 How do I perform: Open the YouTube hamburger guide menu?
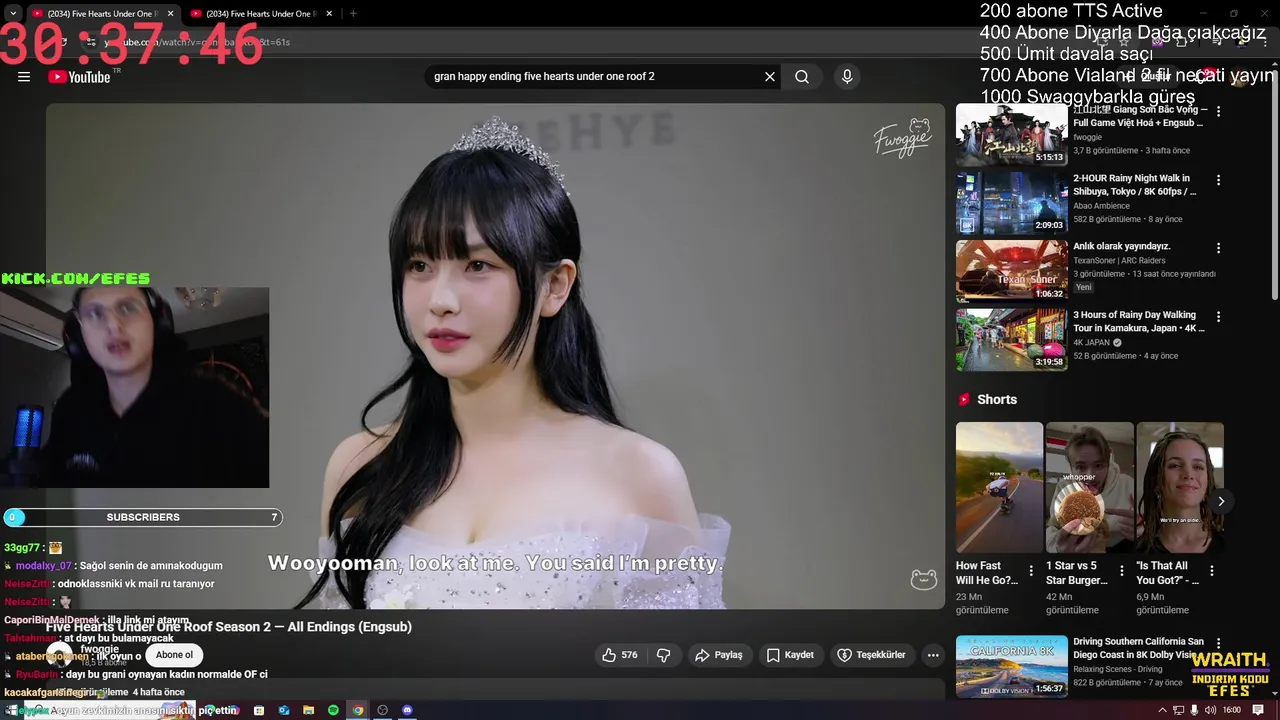point(24,77)
